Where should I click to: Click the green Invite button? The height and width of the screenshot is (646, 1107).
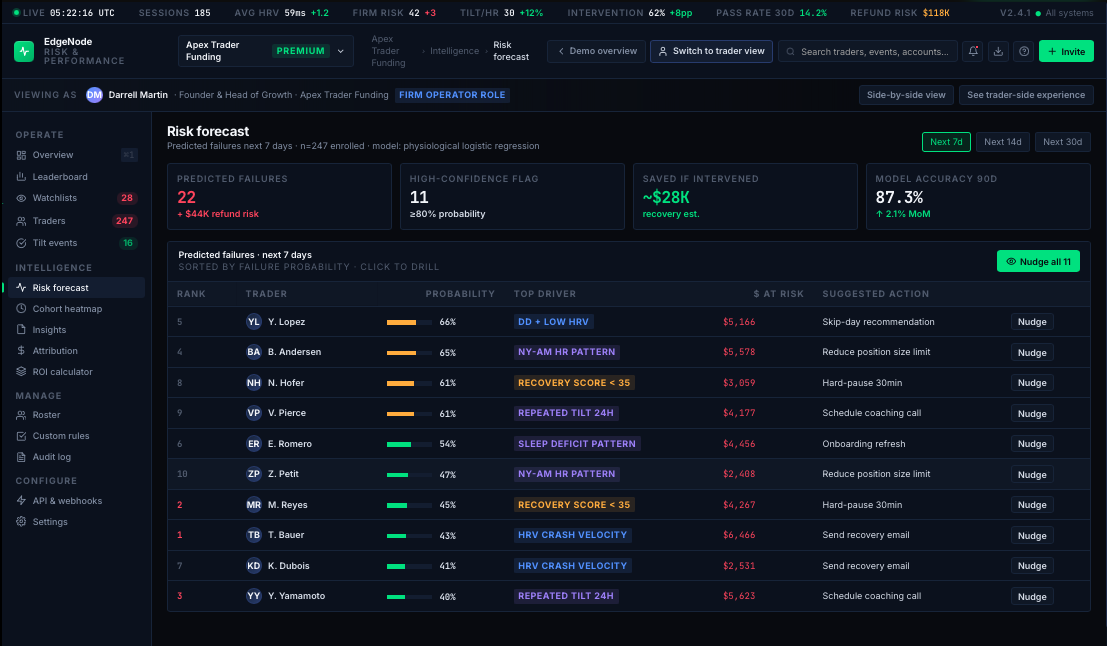click(x=1066, y=52)
